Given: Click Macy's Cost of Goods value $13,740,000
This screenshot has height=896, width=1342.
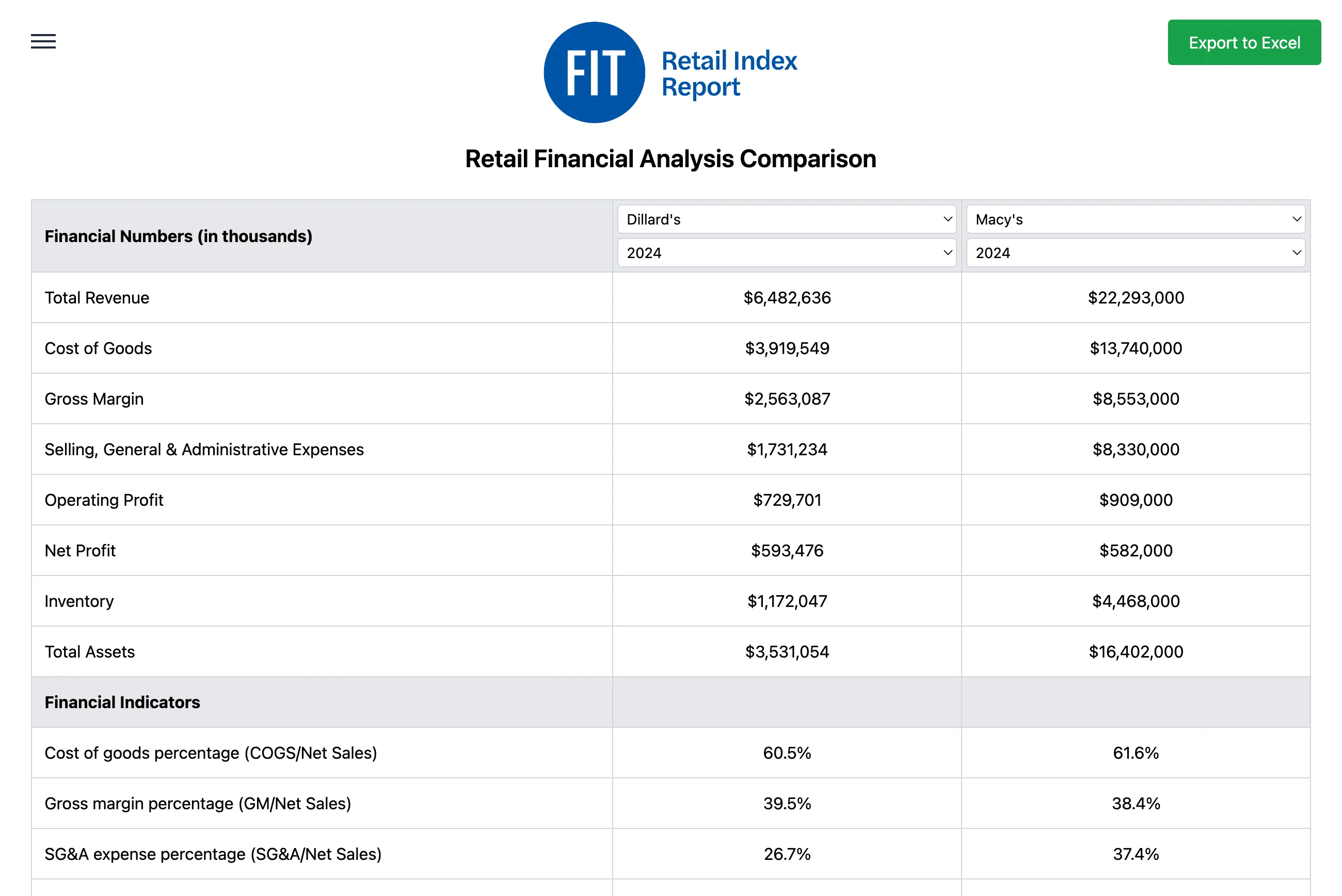Looking at the screenshot, I should point(1135,348).
